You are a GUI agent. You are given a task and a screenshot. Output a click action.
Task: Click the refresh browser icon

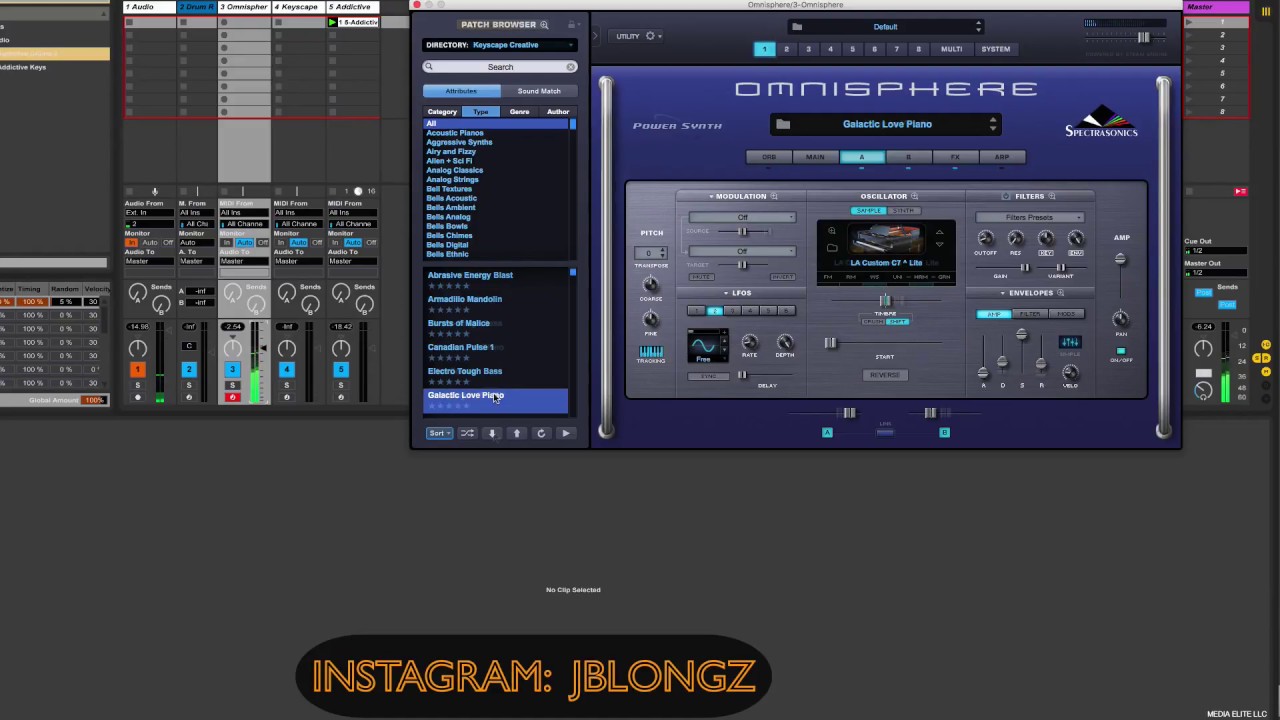(x=541, y=433)
